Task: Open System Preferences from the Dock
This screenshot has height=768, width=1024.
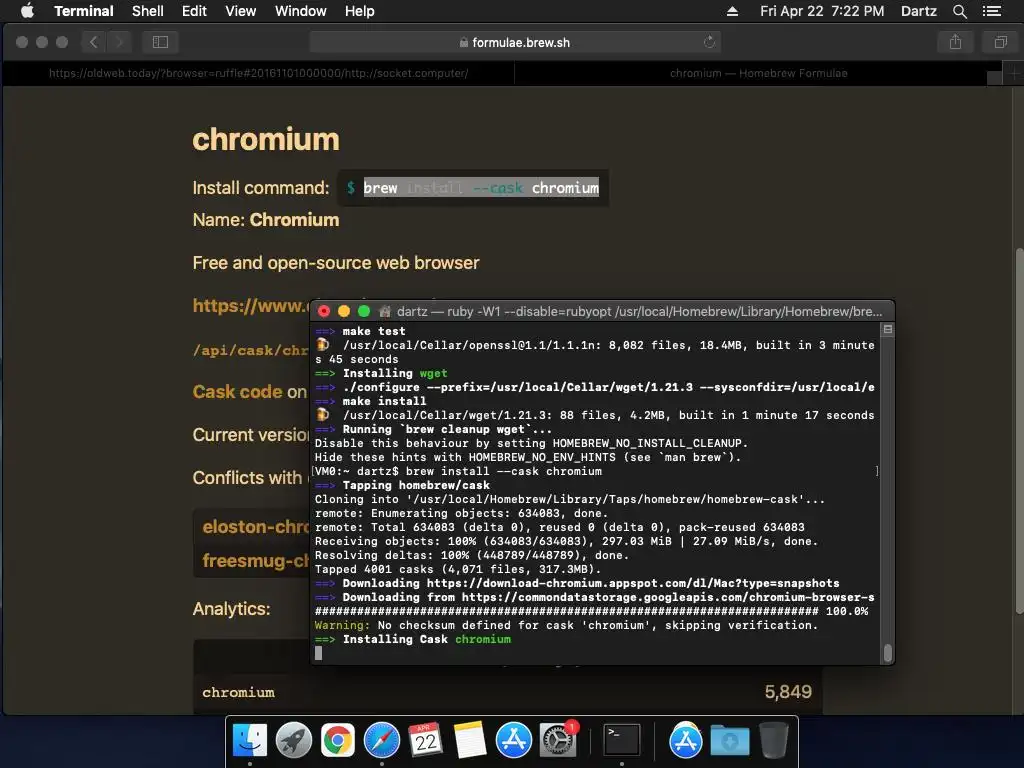Action: 557,740
